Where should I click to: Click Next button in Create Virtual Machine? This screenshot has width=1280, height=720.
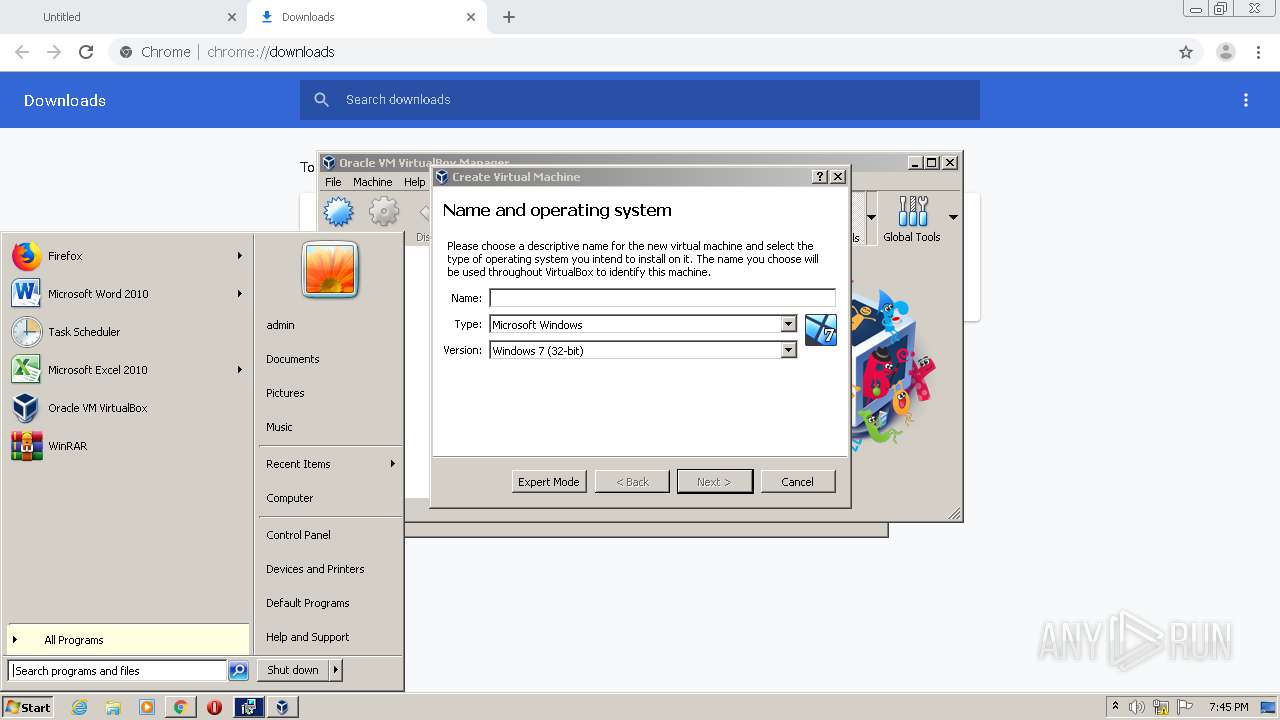(714, 482)
